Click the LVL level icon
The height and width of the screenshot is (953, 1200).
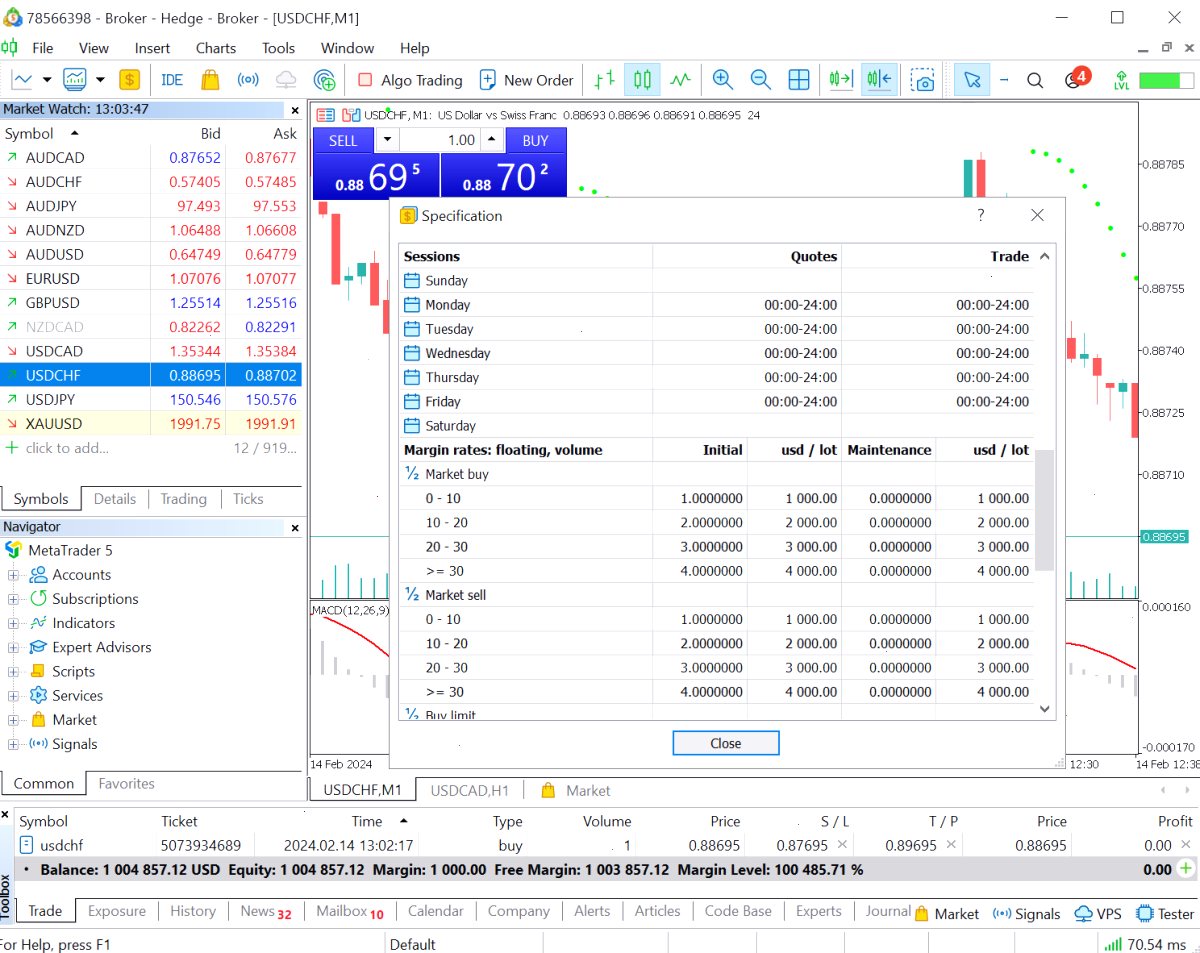[1121, 80]
